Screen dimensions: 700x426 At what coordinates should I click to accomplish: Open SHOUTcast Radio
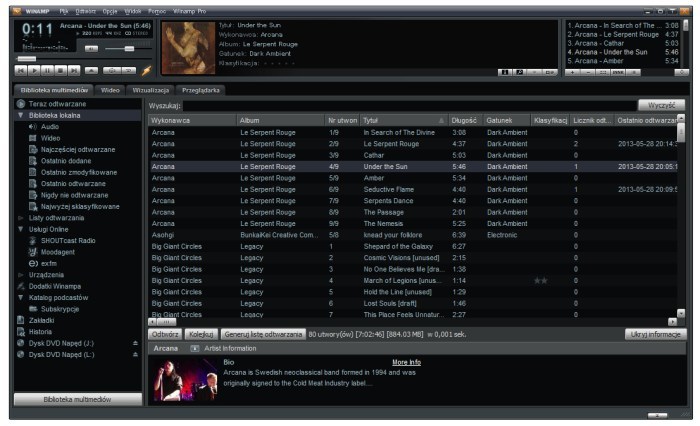click(68, 241)
